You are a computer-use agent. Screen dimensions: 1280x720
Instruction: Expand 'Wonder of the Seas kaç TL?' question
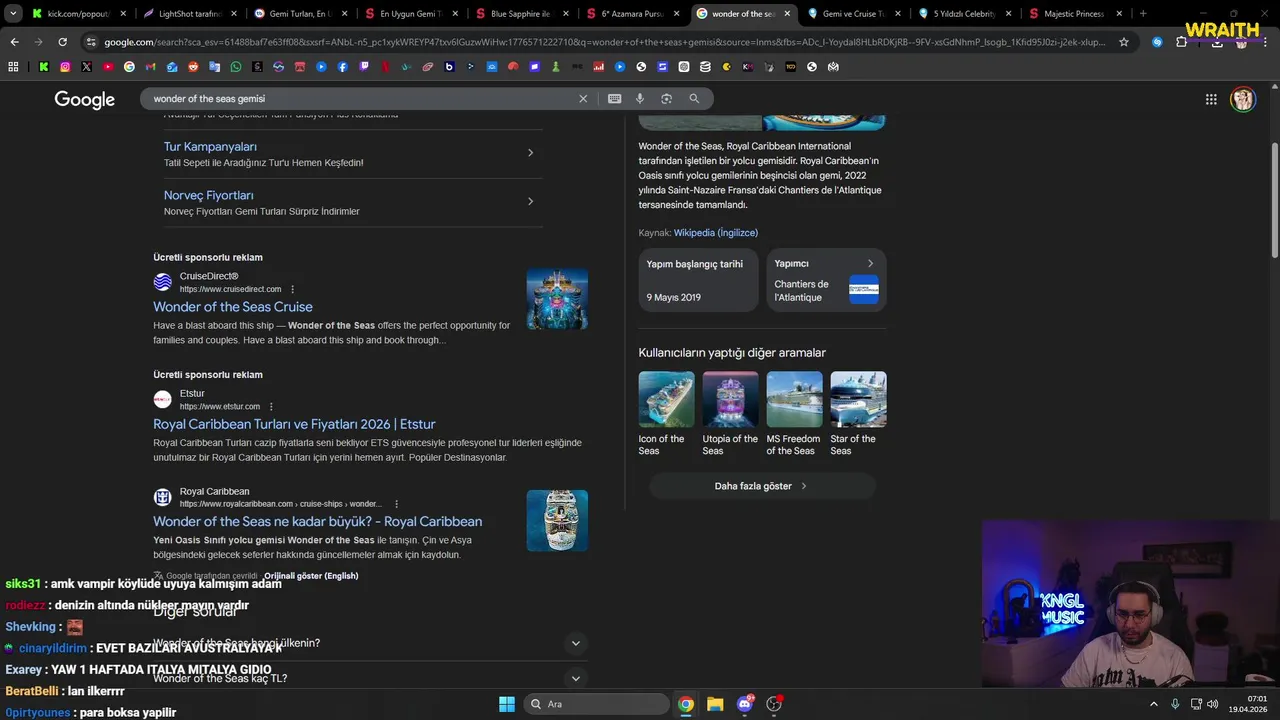coord(575,678)
